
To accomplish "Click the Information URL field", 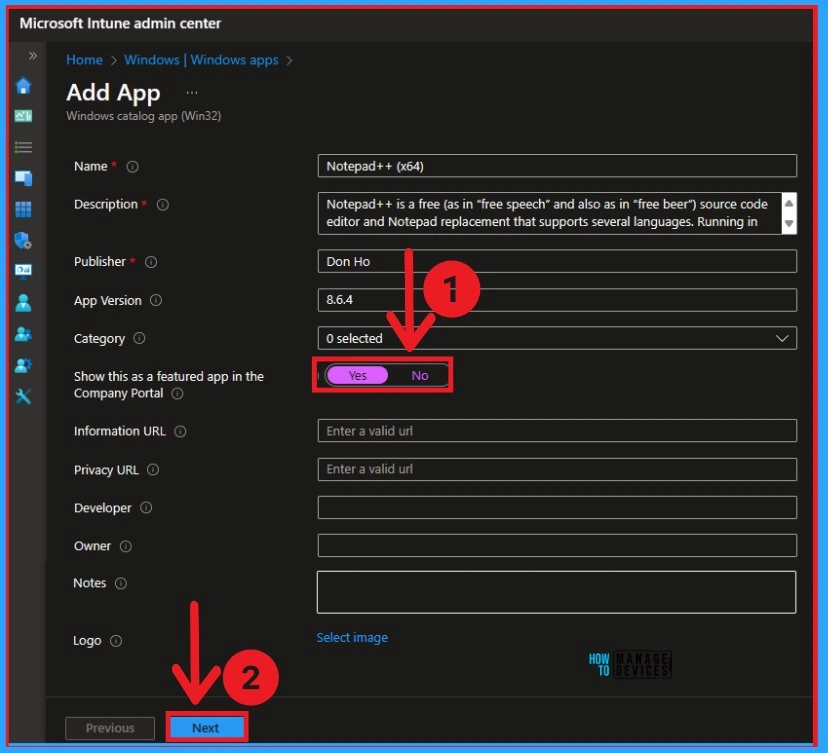I will (x=557, y=431).
